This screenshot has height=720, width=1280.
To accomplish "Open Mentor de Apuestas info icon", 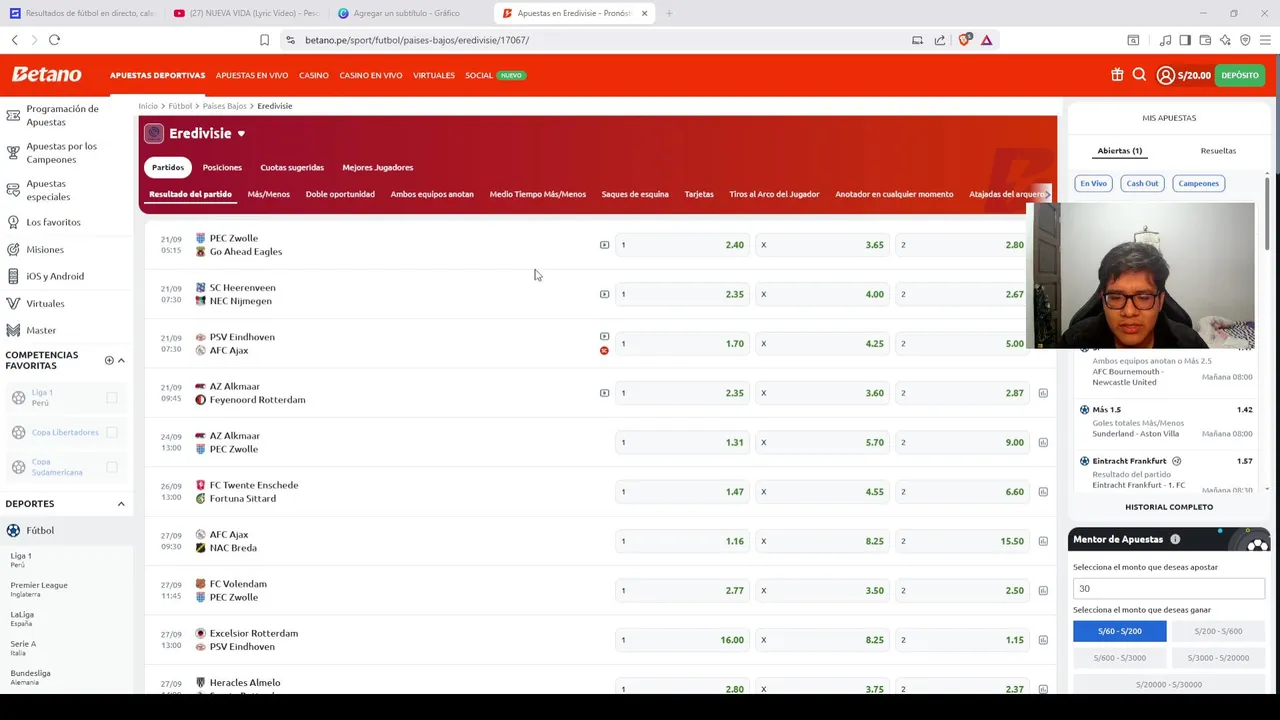I will [1175, 539].
